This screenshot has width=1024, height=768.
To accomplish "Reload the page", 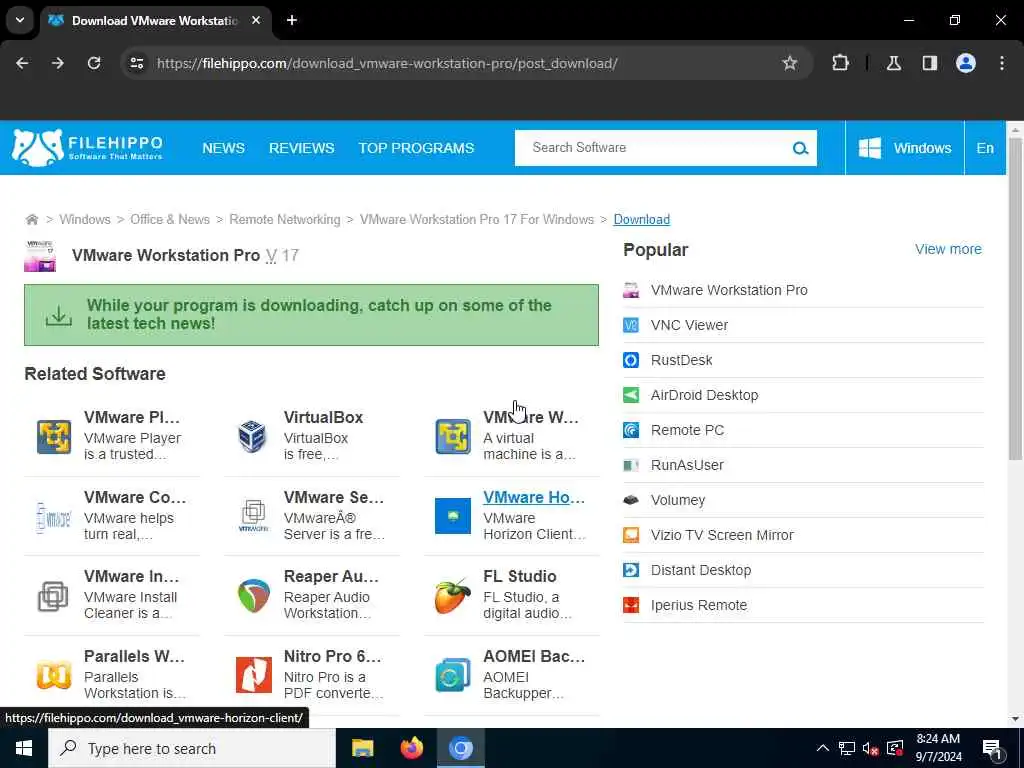I will (x=94, y=63).
